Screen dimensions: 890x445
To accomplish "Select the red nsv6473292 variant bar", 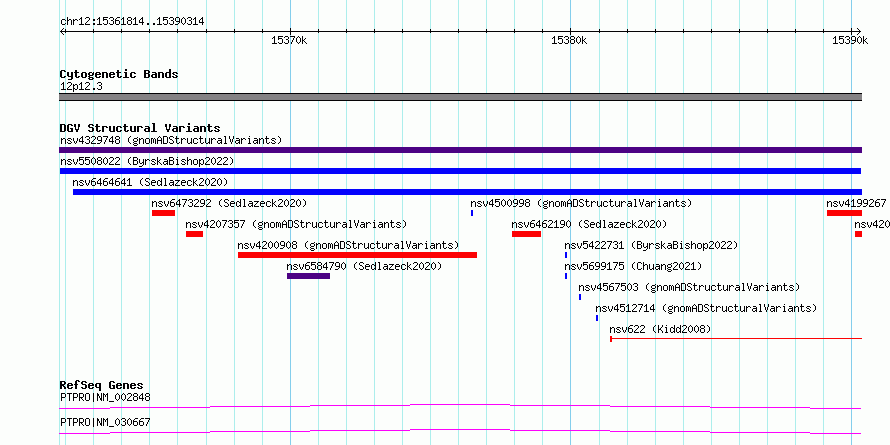I will 163,213.
